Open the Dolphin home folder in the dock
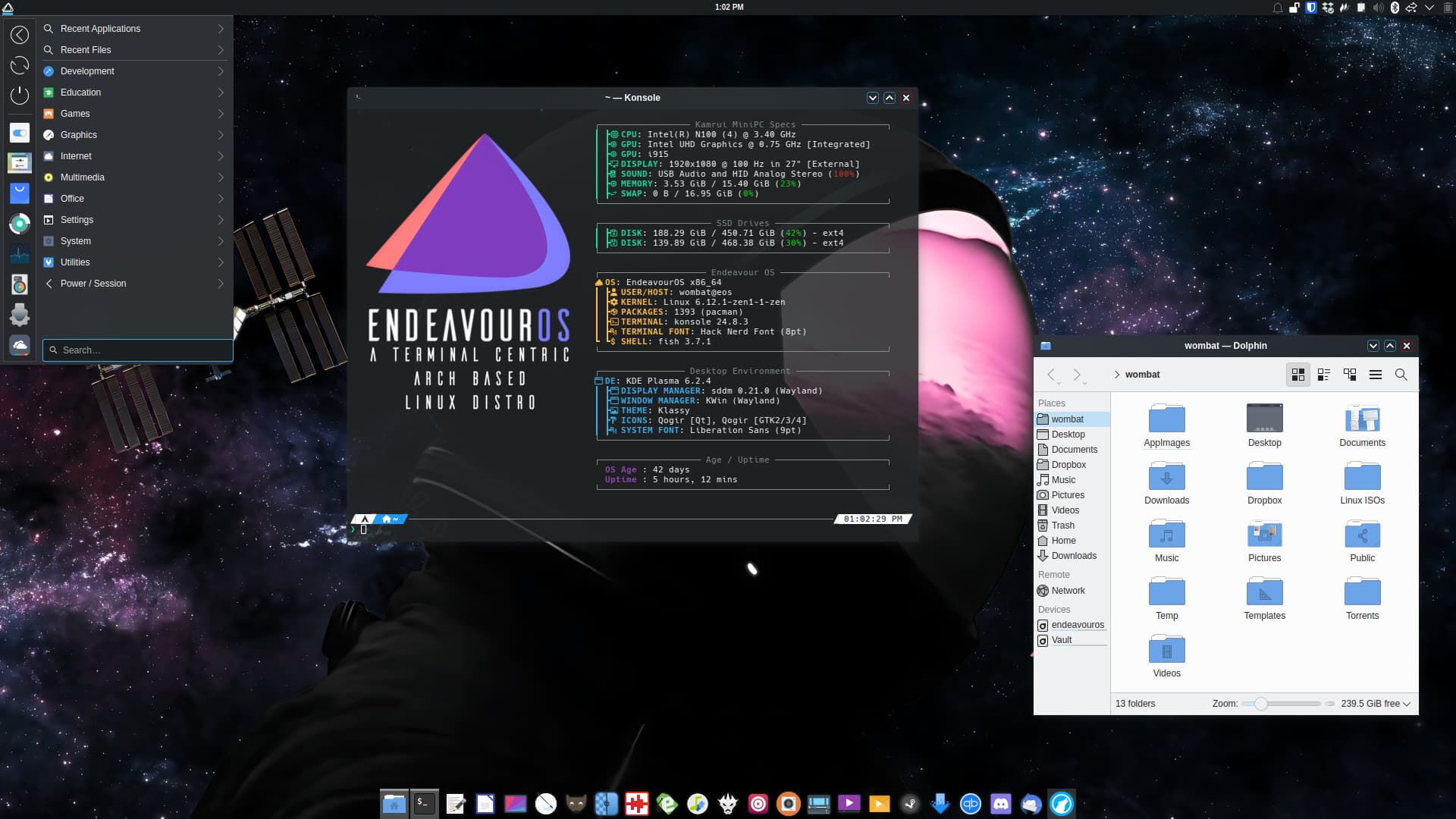Viewport: 1456px width, 819px height. click(394, 803)
